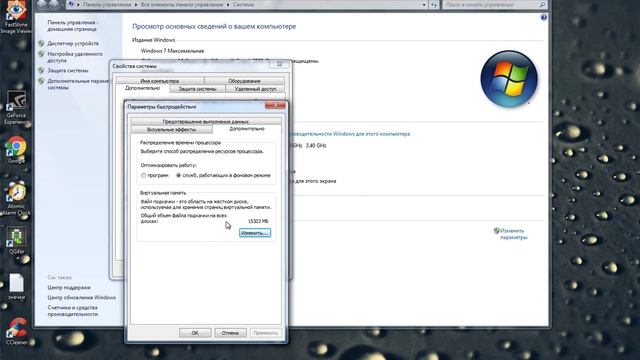The image size is (640, 360).
Task: Open Atomic Alarm Clock desktop shortcut
Action: pos(16,199)
